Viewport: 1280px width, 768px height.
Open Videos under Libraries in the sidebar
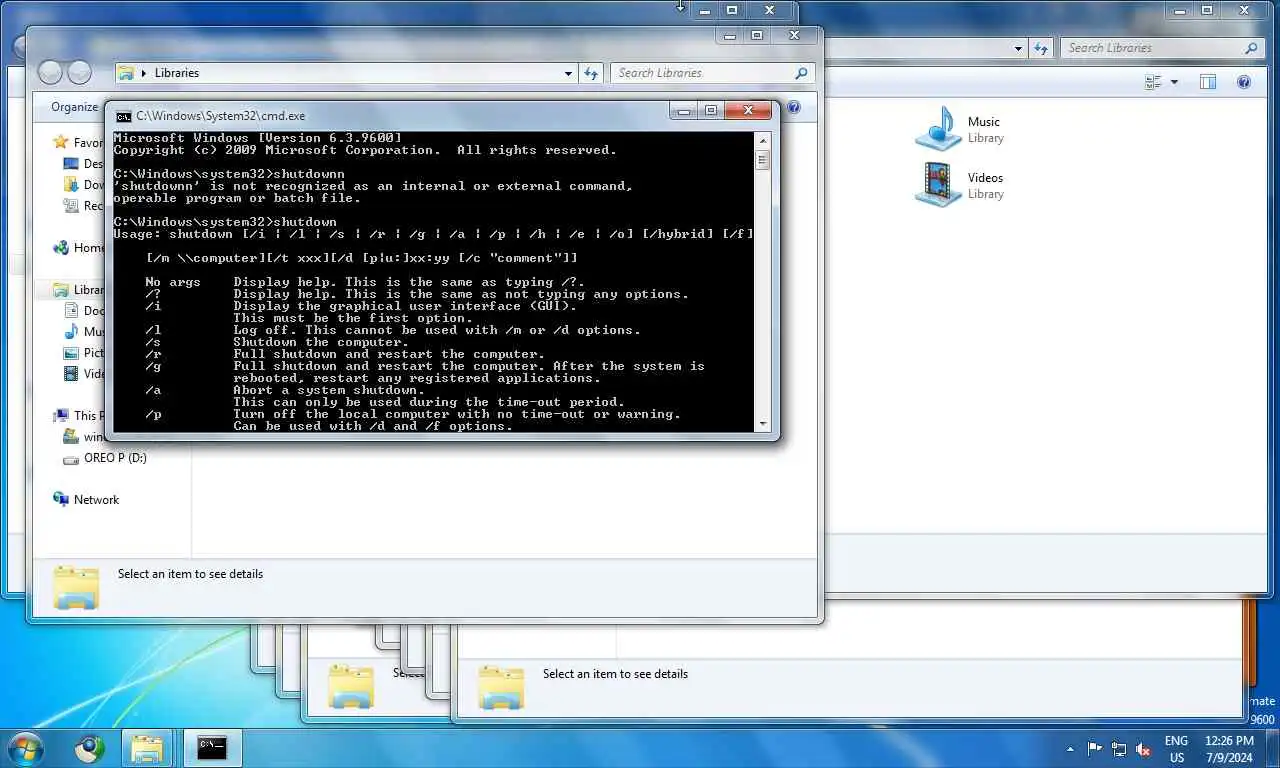[x=83, y=374]
